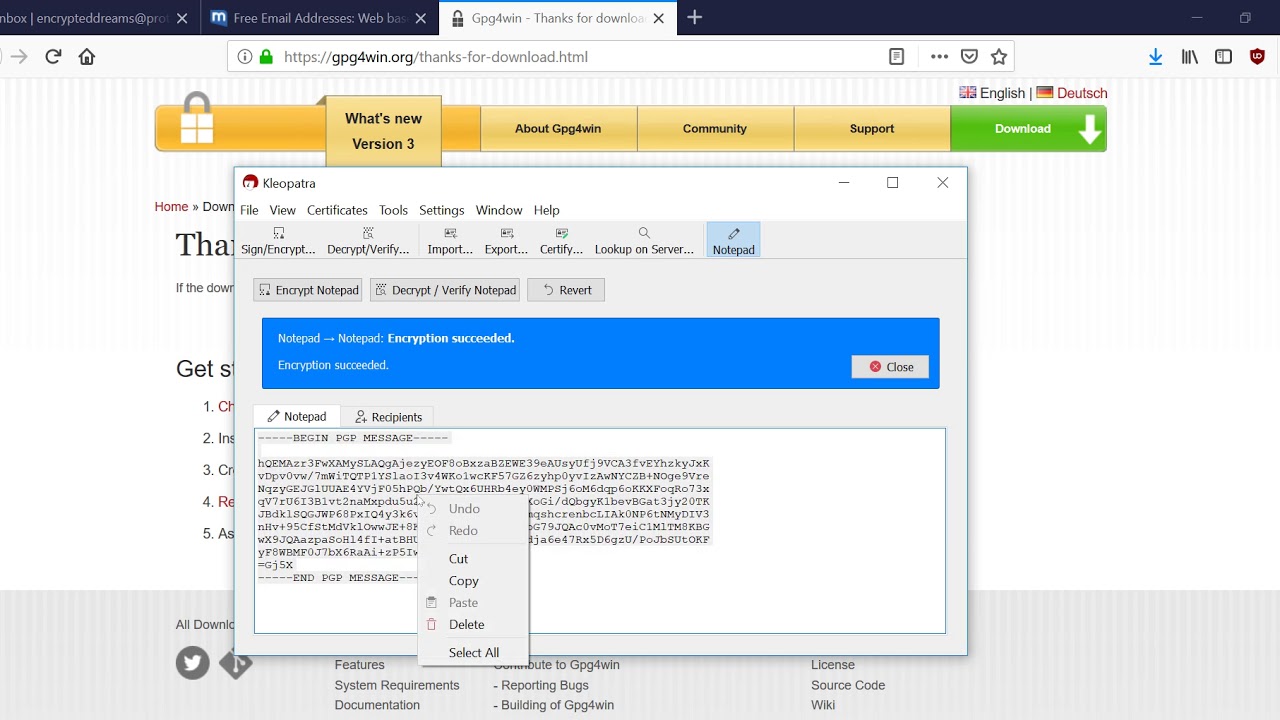Click the browser forward arrow

19,57
